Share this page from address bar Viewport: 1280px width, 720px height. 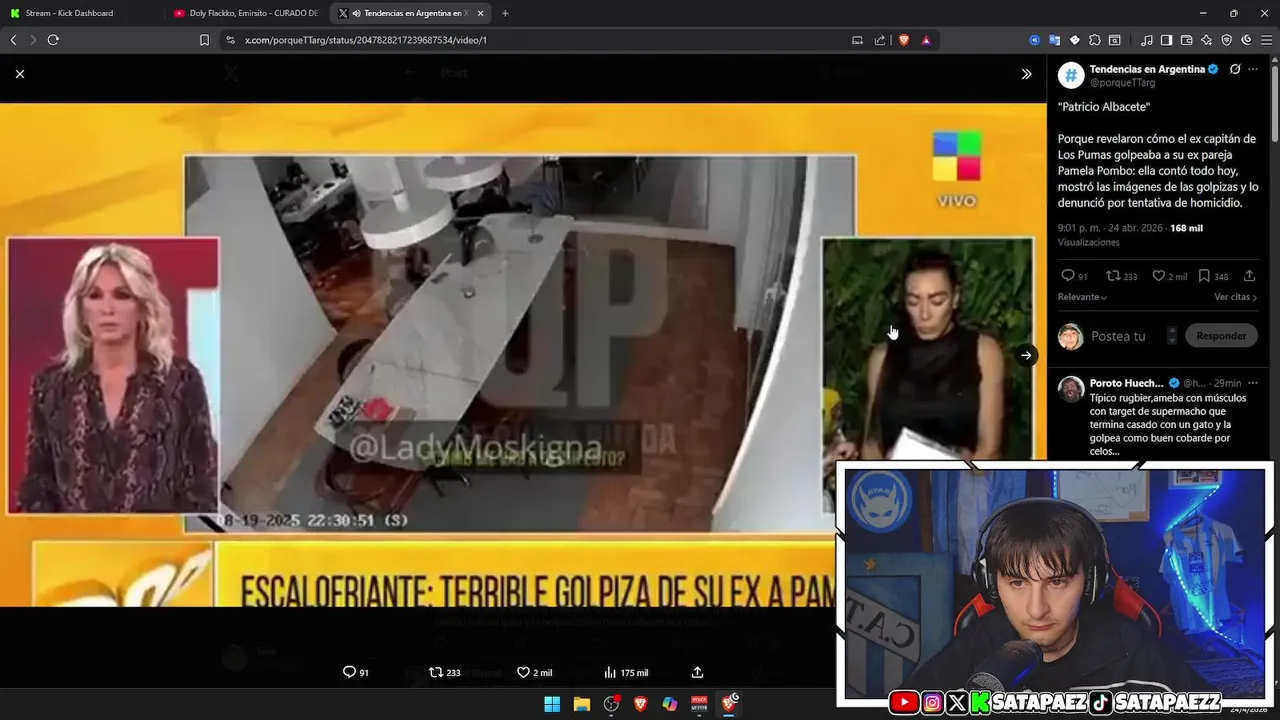pyautogui.click(x=880, y=40)
